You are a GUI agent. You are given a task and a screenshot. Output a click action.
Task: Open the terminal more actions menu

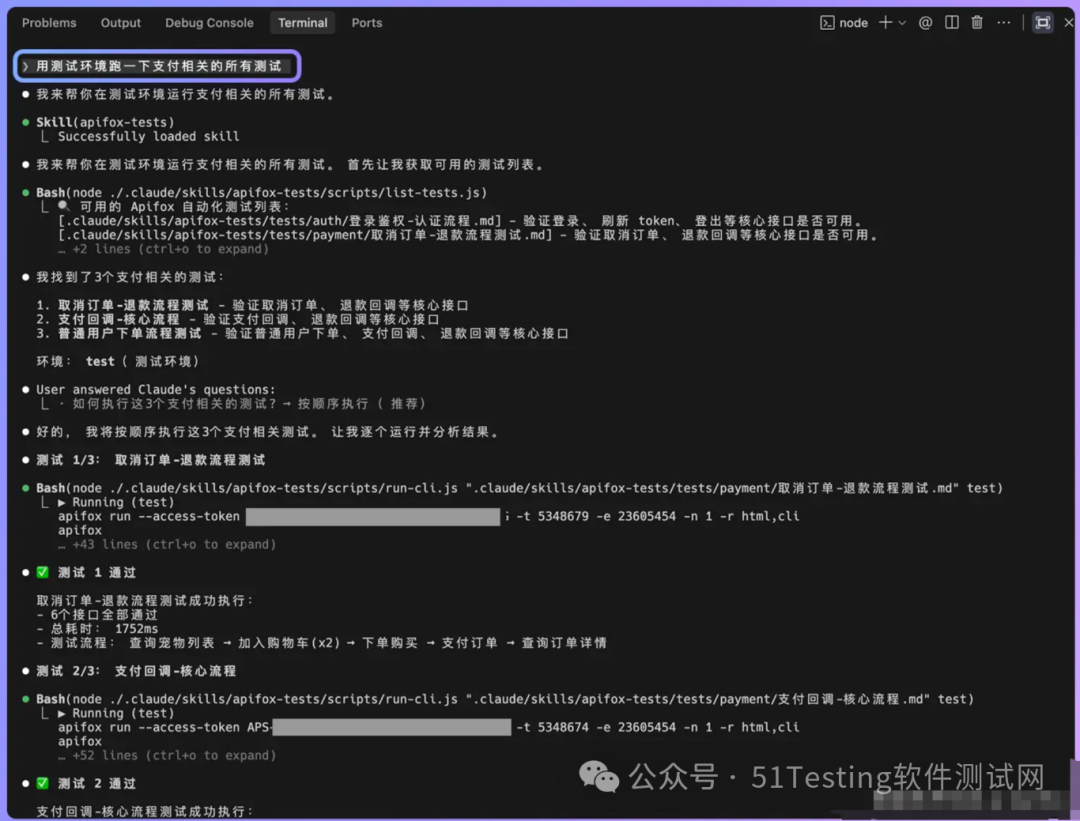coord(1004,23)
